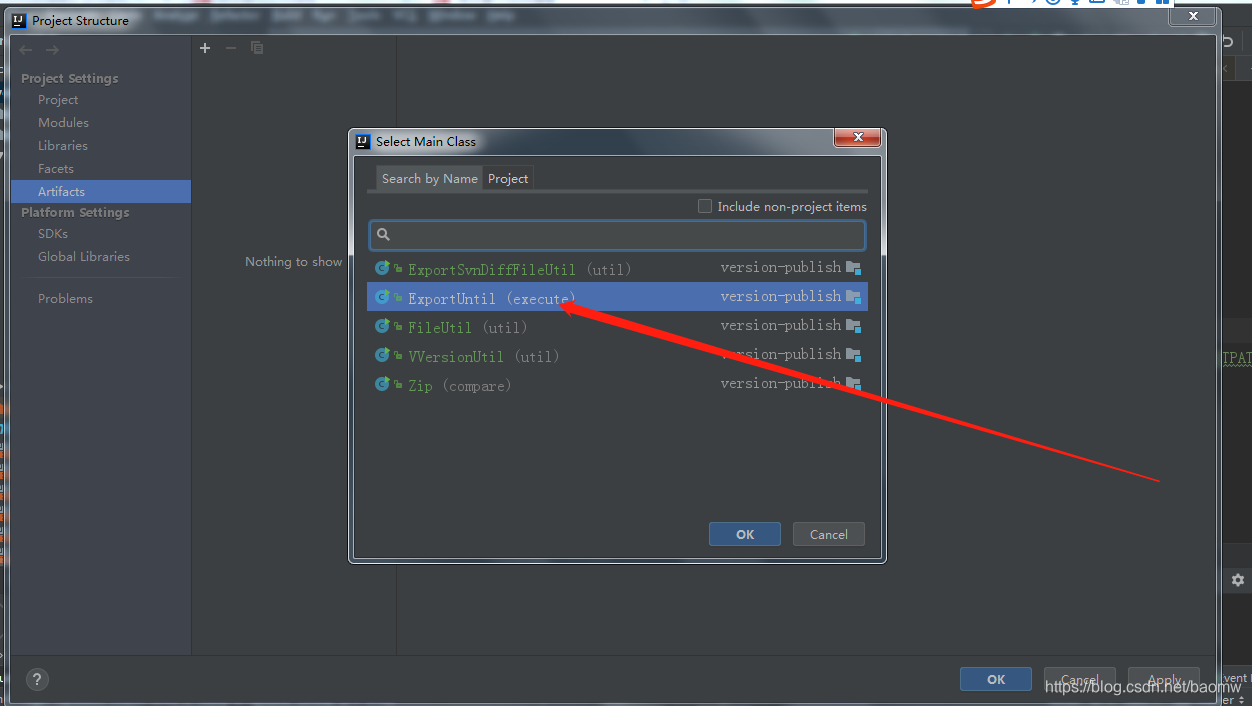Image resolution: width=1252 pixels, height=706 pixels.
Task: Click the class icon beside FileUtil
Action: point(382,326)
